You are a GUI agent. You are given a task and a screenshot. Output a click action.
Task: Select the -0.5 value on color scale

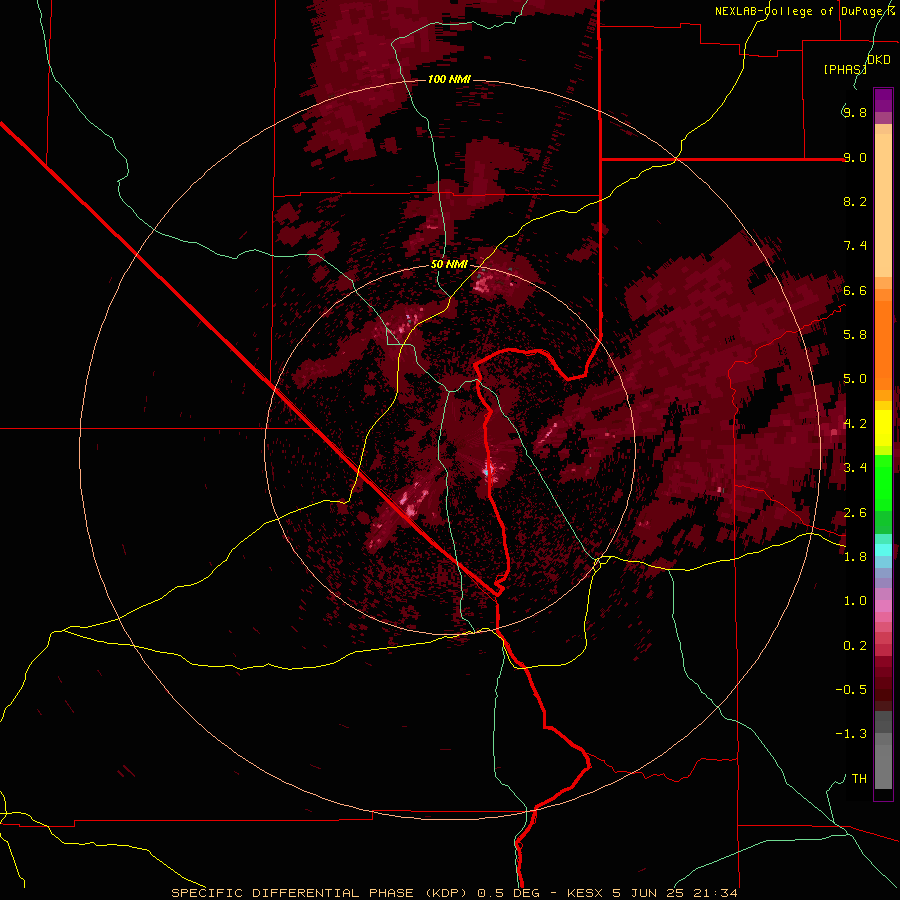coord(851,690)
